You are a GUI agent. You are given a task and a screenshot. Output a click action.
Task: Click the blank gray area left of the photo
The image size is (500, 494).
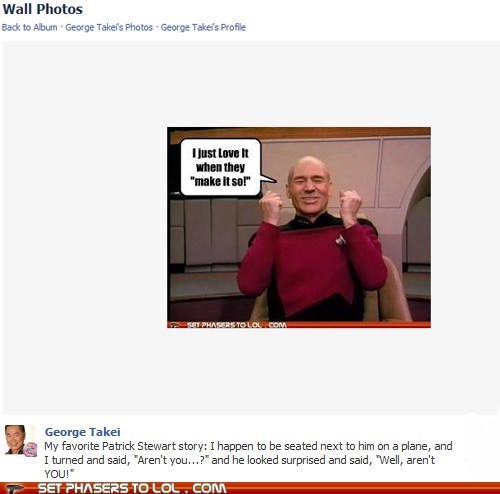click(85, 227)
